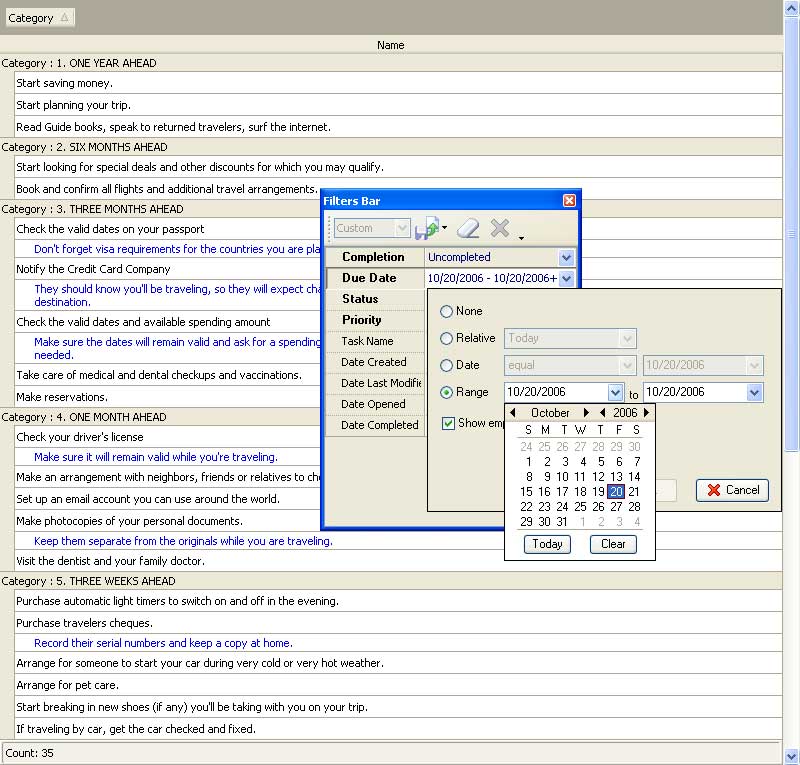The height and width of the screenshot is (765, 800).
Task: Open the Completion filter dropdown
Action: (567, 258)
